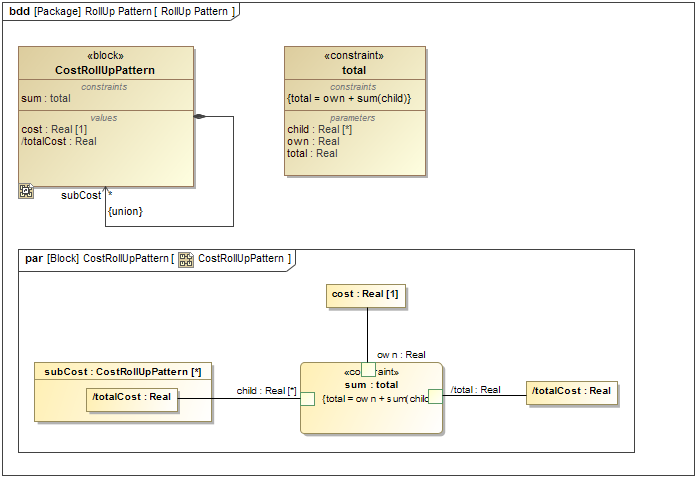
Task: Click the parametric diagram icon on CostRollUpPattern block
Action: (x=26, y=190)
